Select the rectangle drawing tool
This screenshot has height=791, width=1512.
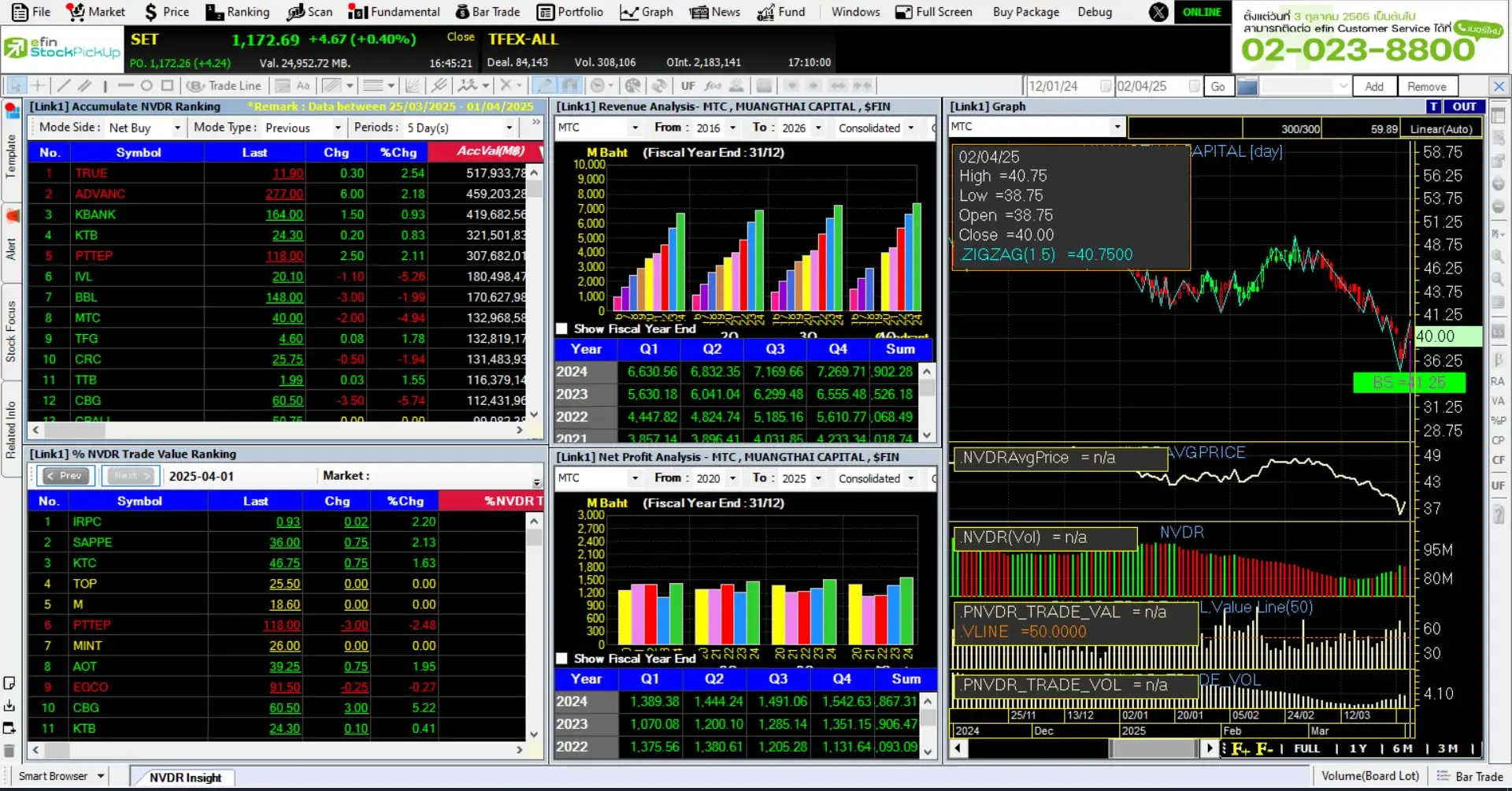coord(166,85)
